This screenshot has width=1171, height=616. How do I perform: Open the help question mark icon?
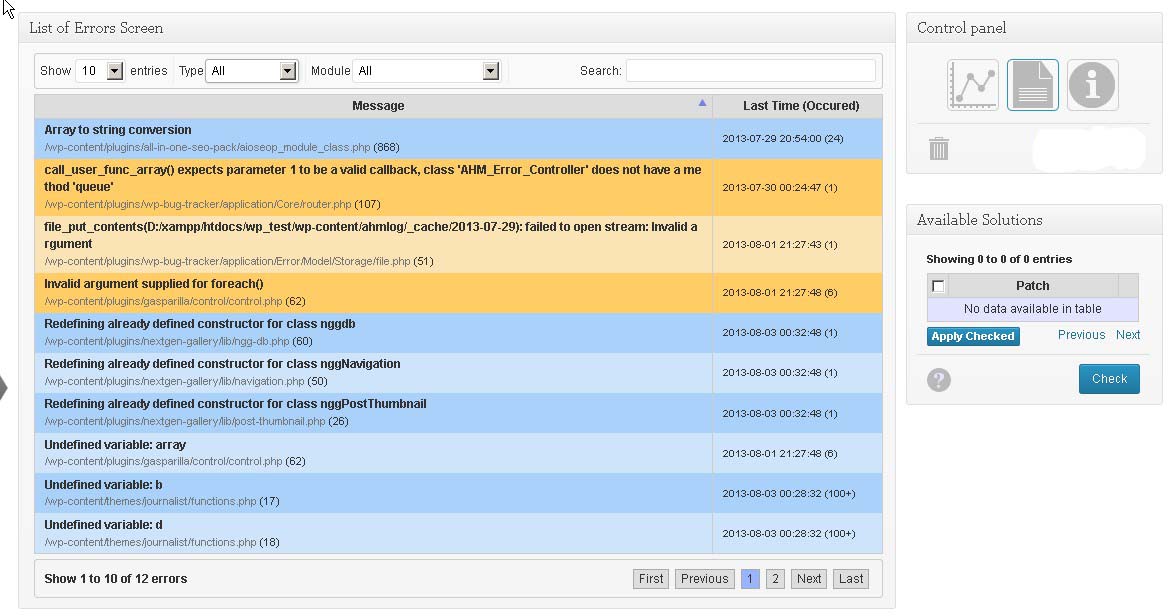click(939, 380)
